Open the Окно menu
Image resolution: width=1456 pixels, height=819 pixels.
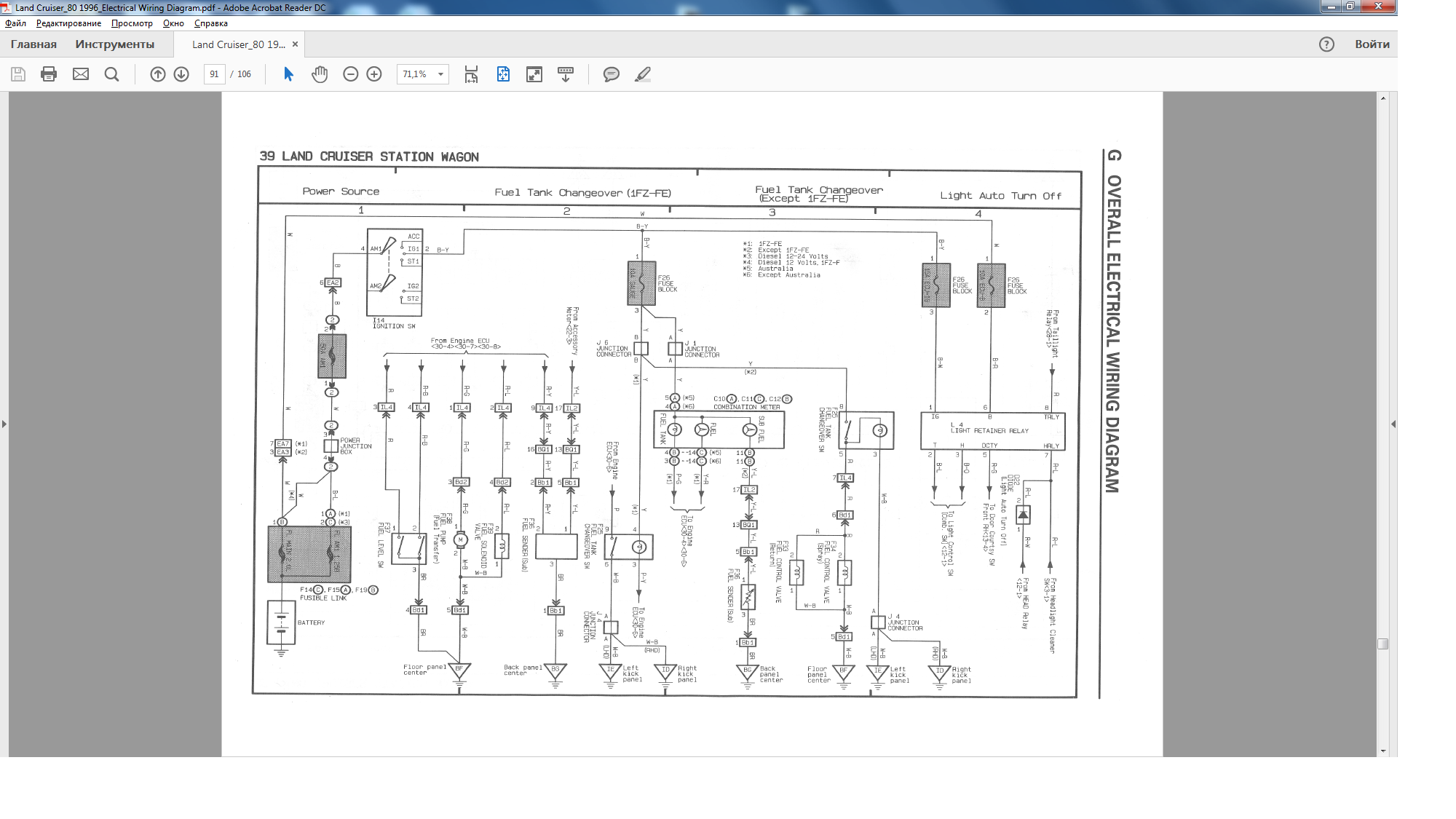(x=173, y=23)
